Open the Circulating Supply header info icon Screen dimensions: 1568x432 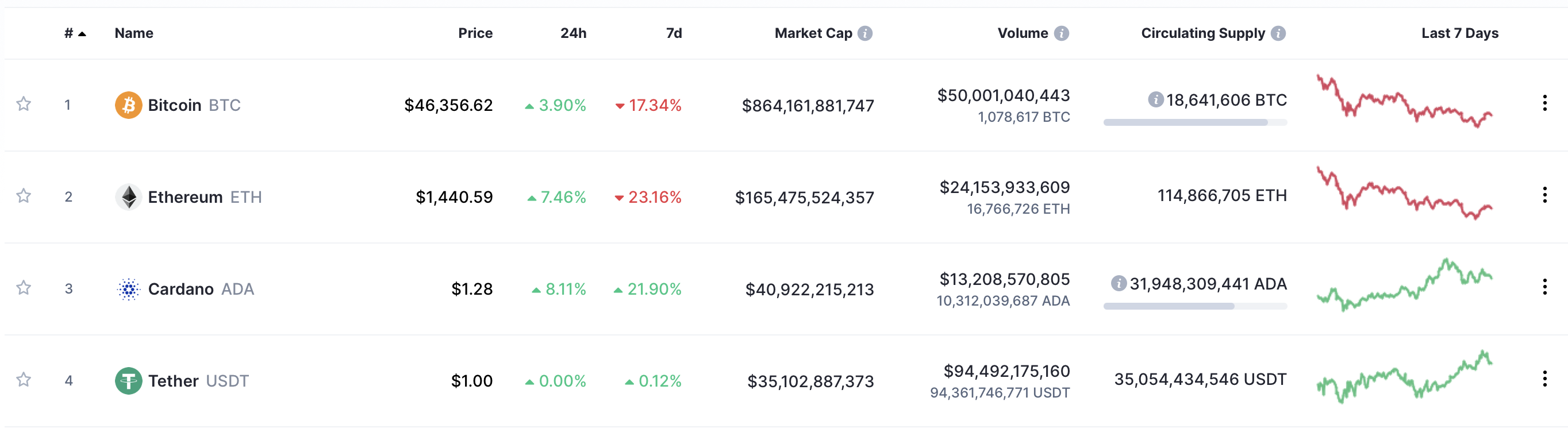tap(1278, 33)
